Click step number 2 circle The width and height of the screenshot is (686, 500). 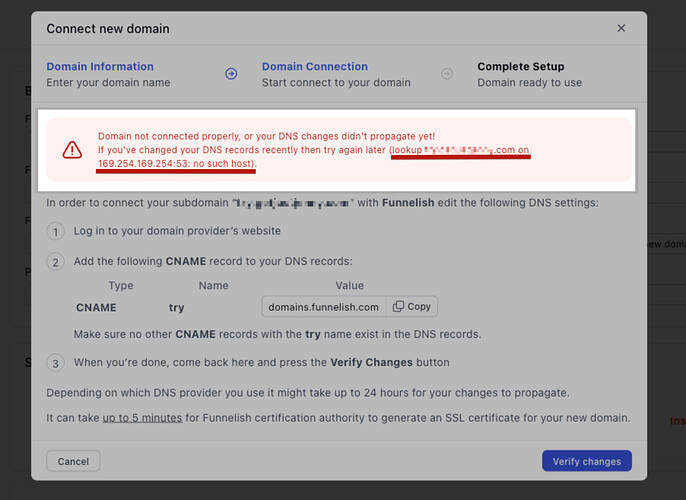(x=56, y=262)
